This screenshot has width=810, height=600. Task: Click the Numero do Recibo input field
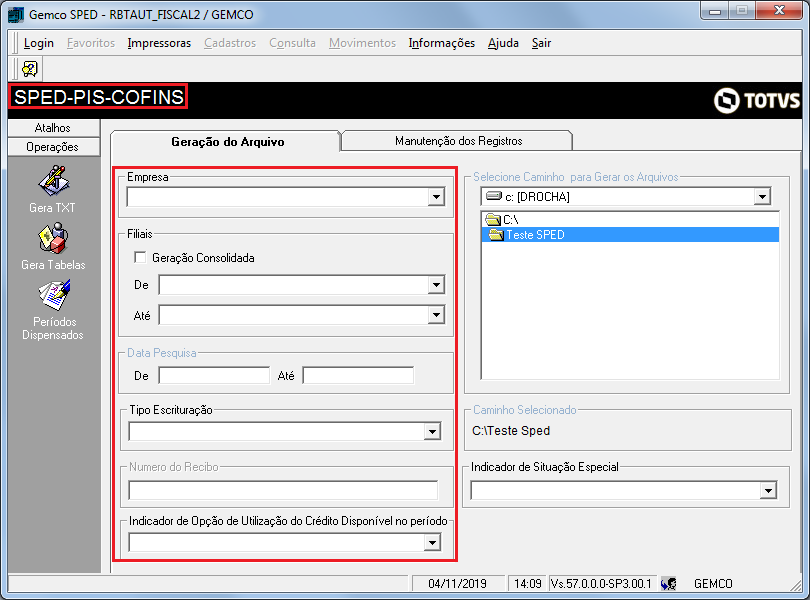coord(283,490)
